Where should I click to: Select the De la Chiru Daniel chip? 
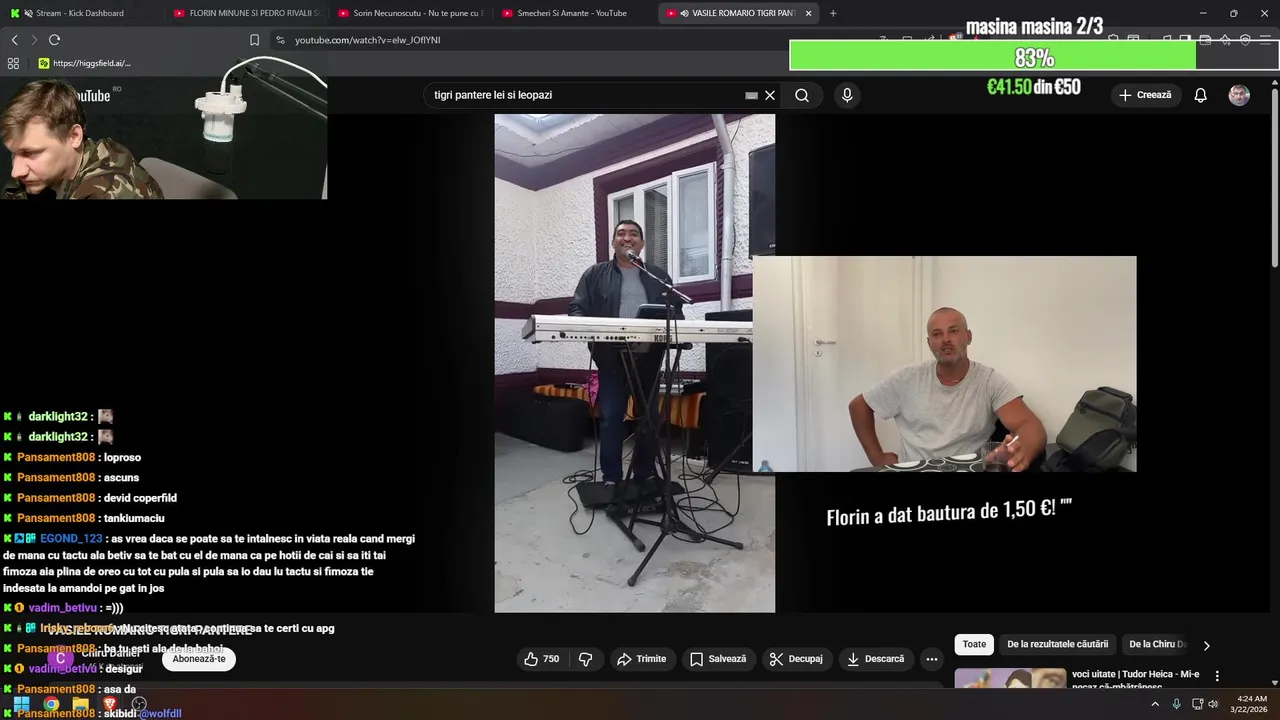(1157, 645)
